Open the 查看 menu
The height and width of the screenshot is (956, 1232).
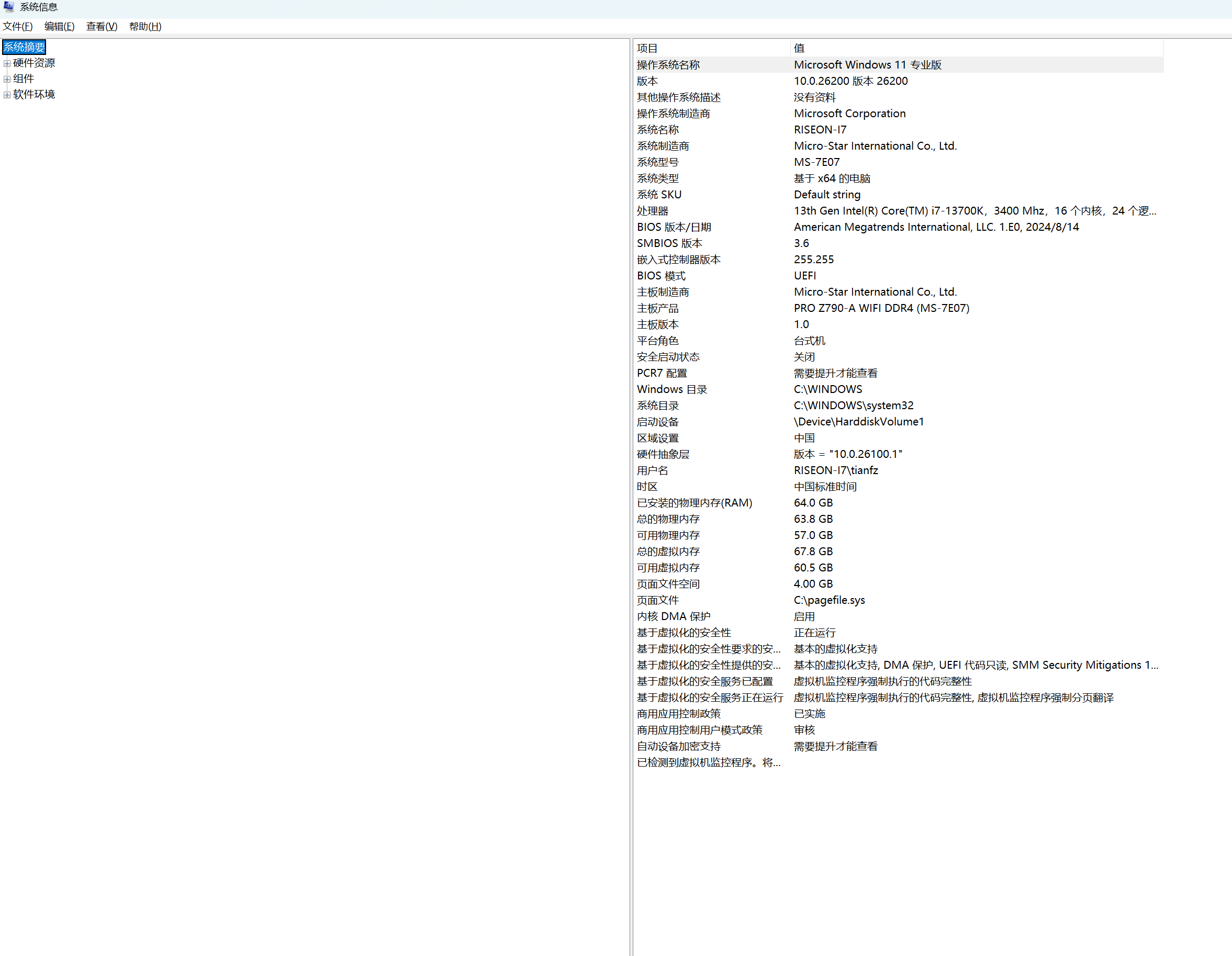[x=101, y=27]
